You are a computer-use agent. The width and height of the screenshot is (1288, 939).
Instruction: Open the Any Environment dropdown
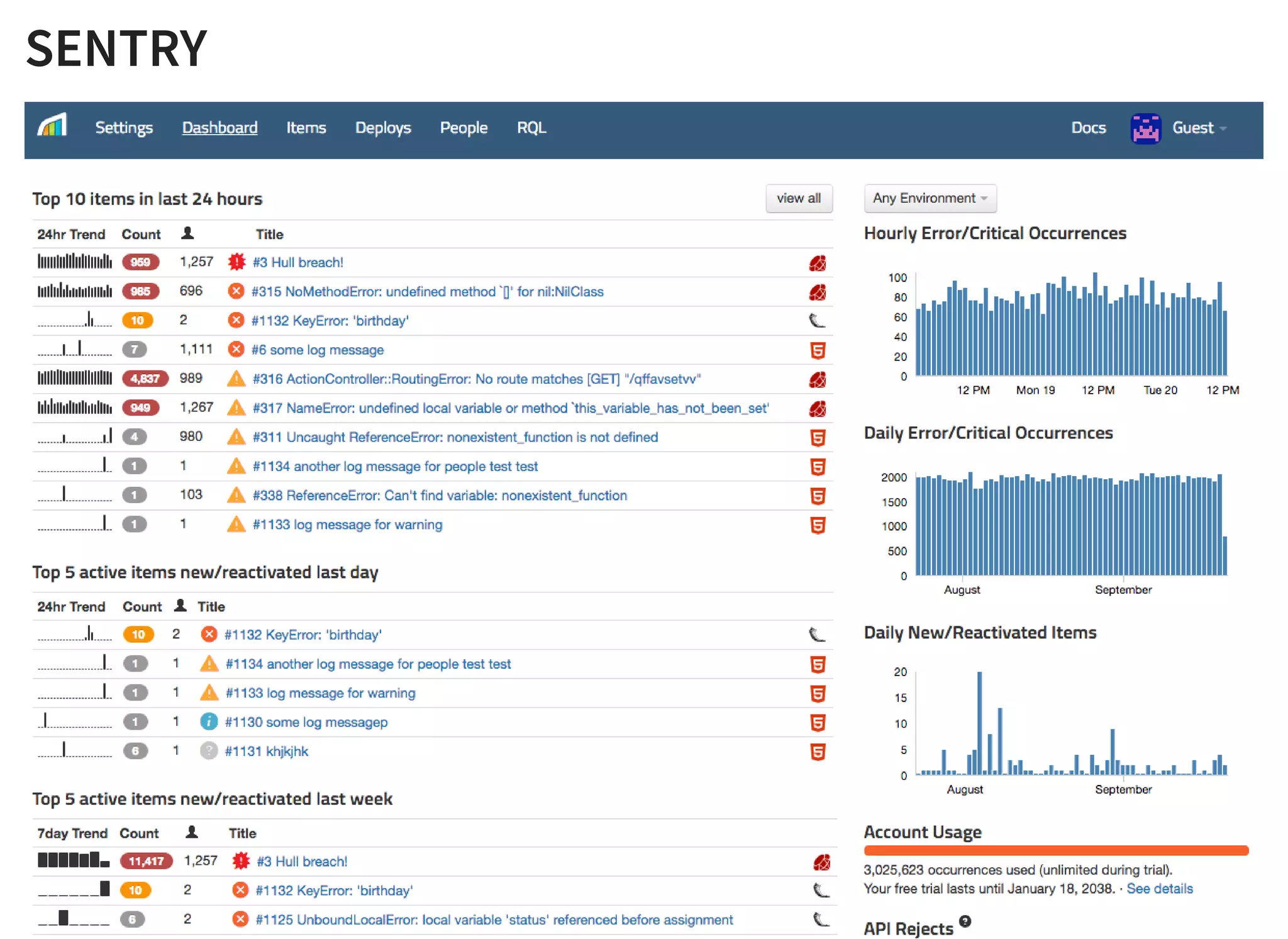[x=930, y=198]
